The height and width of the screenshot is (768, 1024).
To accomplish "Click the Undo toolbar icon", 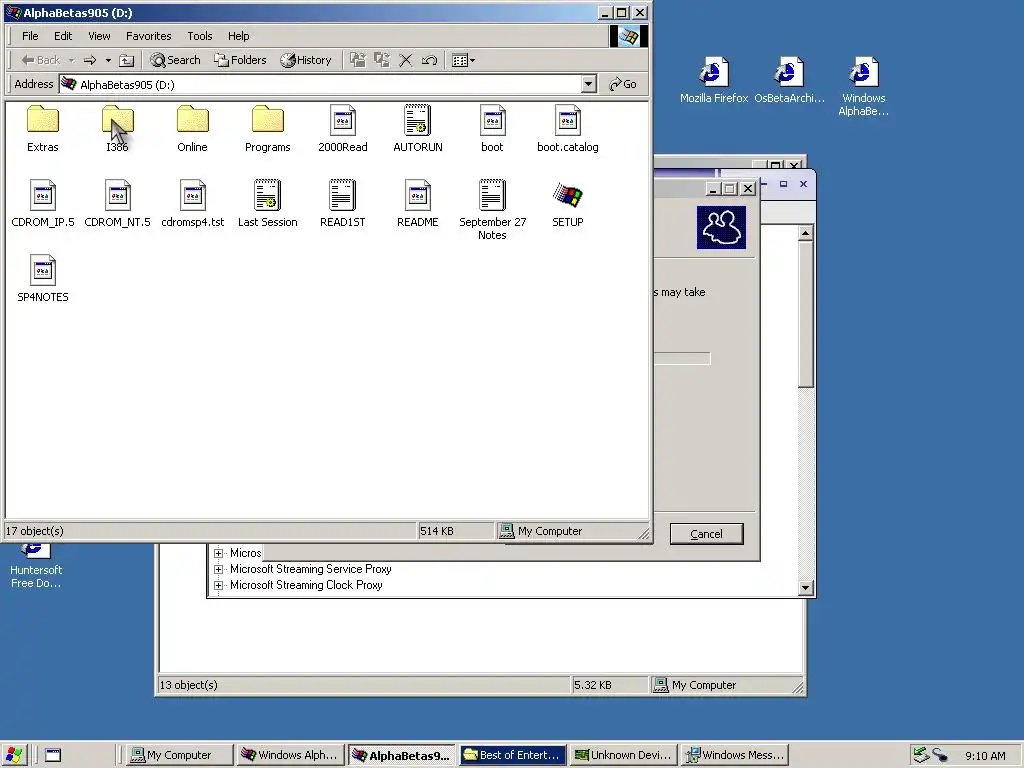I will point(429,60).
